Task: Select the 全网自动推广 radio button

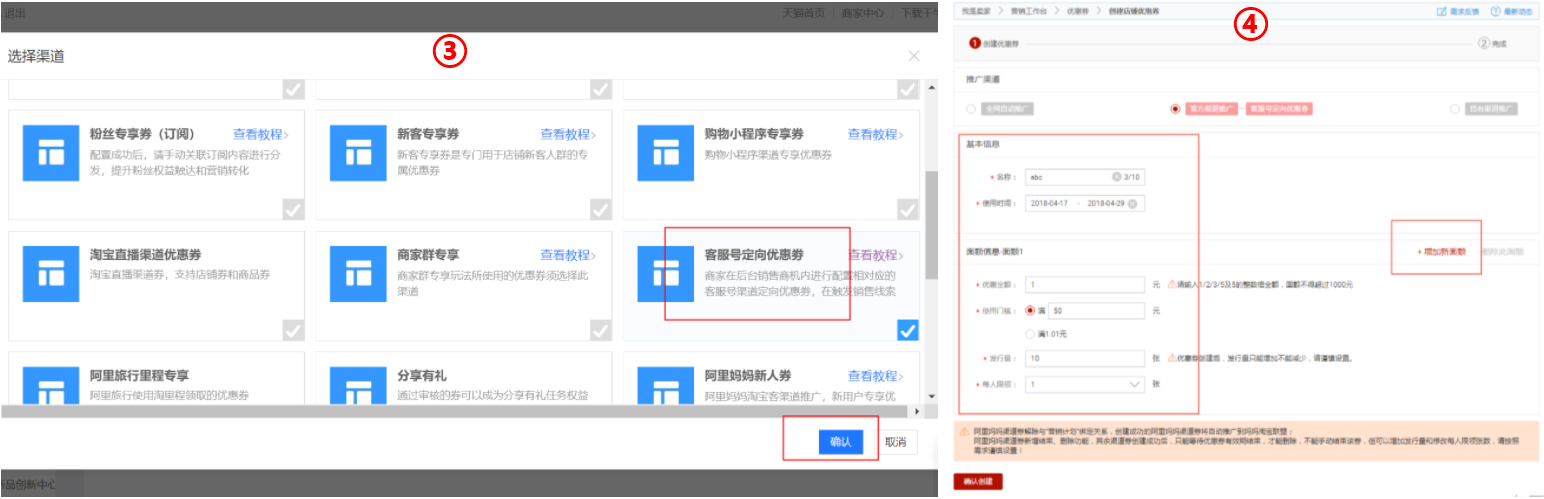Action: click(971, 108)
